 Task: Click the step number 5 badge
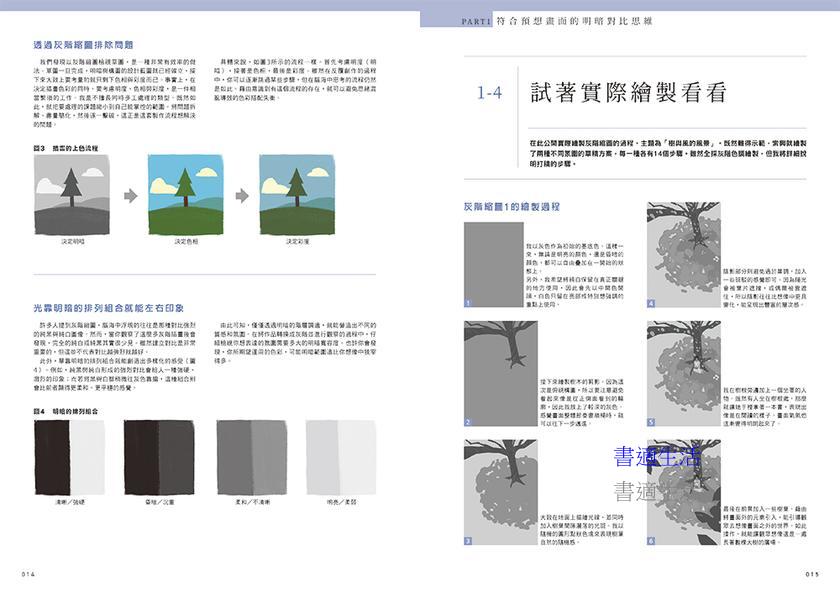tap(651, 422)
